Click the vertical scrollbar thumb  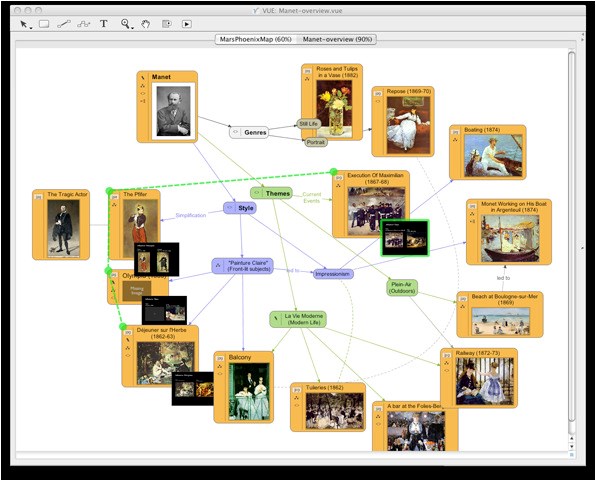tap(571, 236)
